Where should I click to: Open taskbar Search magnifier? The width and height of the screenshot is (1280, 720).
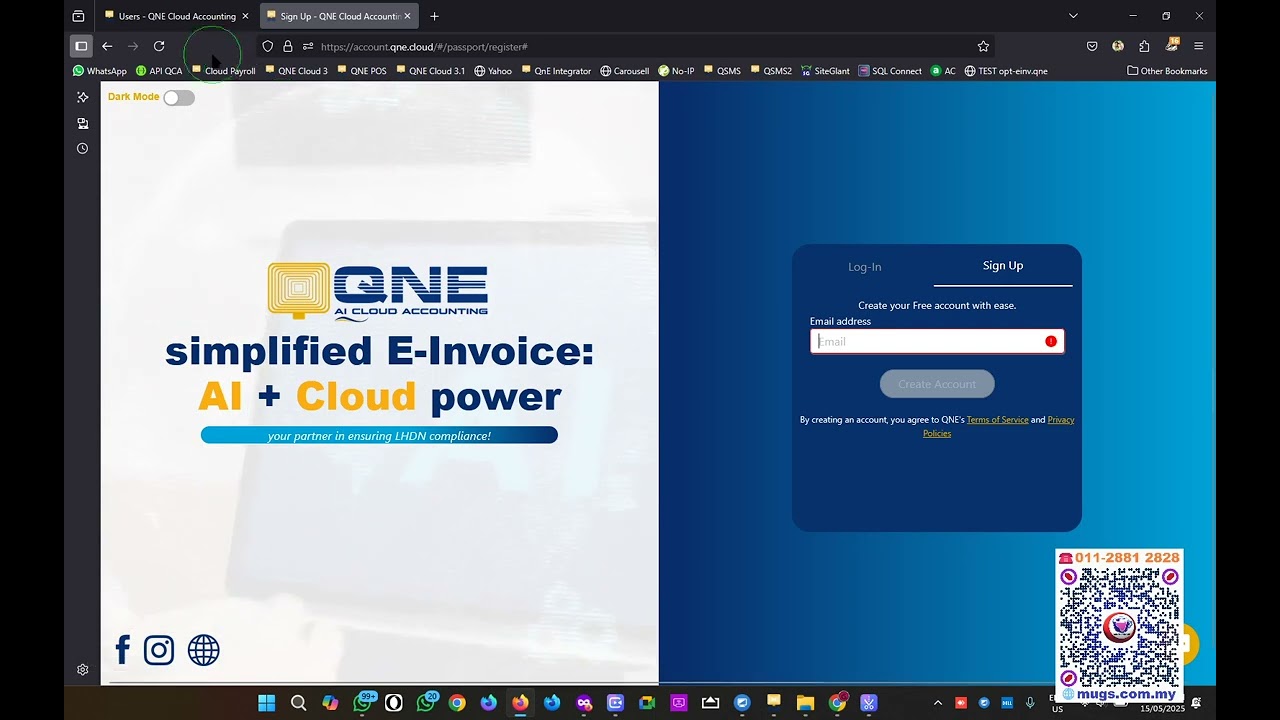(298, 703)
